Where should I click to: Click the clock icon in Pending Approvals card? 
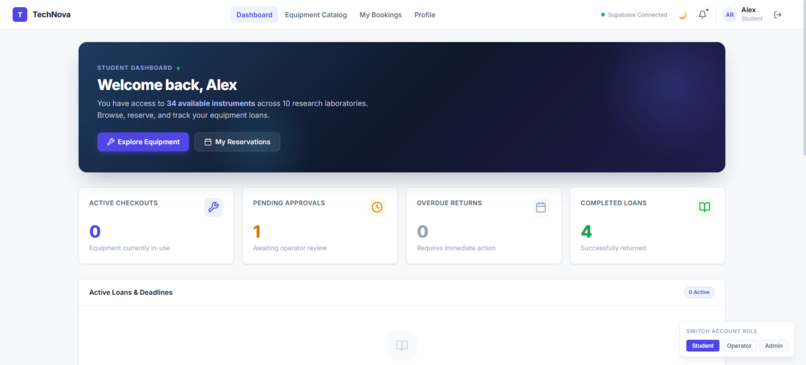tap(377, 207)
